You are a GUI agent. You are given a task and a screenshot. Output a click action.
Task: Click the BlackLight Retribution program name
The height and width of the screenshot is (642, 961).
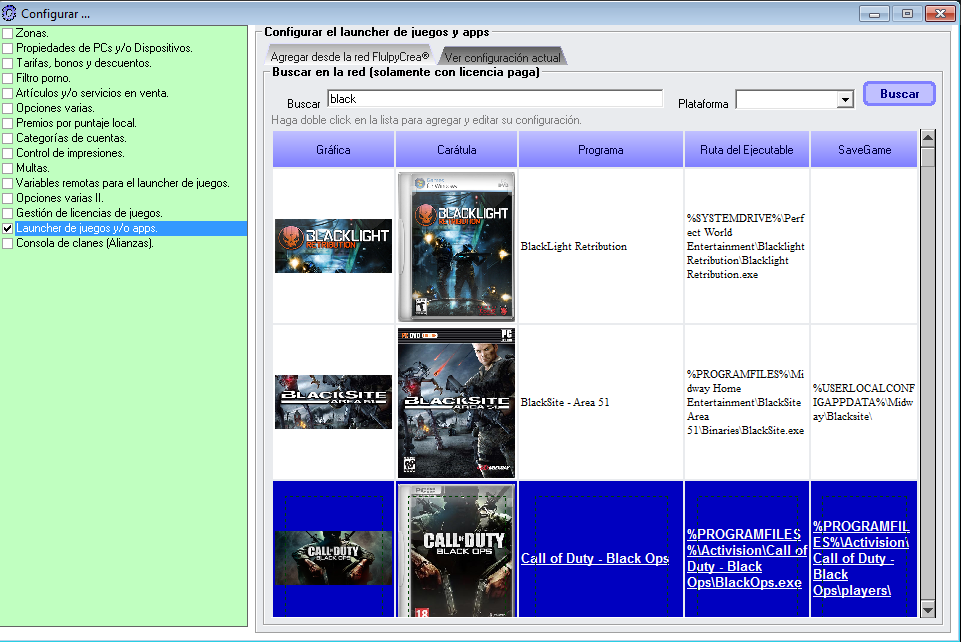pos(574,246)
